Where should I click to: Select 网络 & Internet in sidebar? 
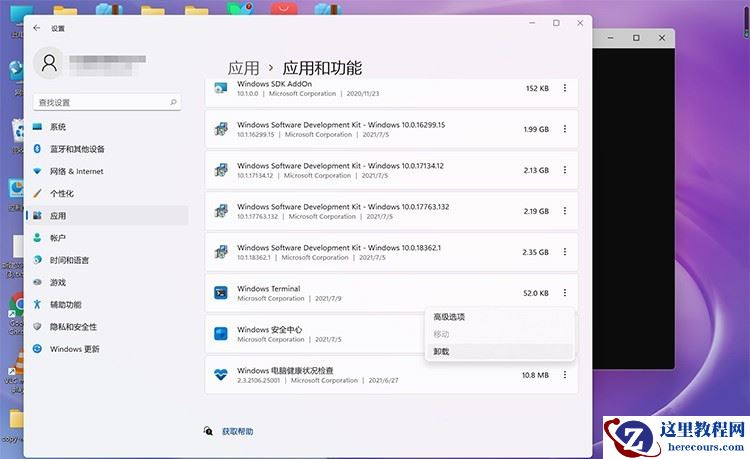pyautogui.click(x=76, y=171)
